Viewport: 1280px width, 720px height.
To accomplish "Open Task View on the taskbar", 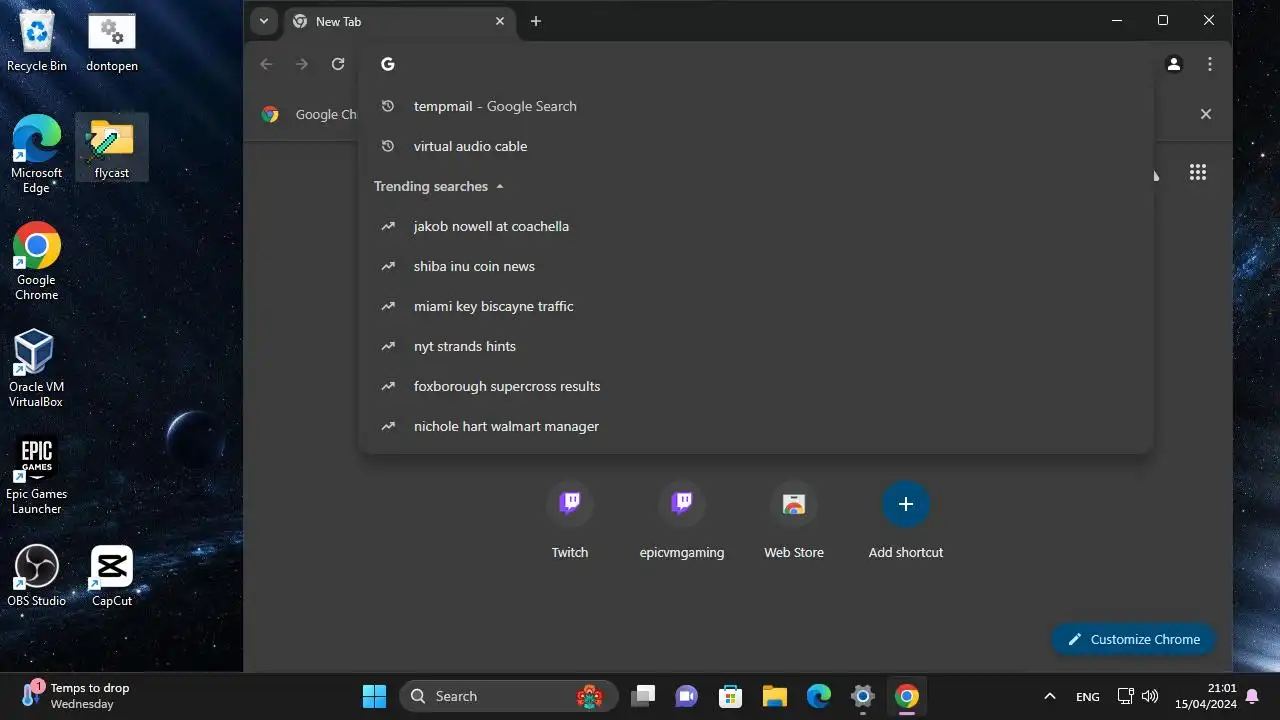I will pos(643,696).
